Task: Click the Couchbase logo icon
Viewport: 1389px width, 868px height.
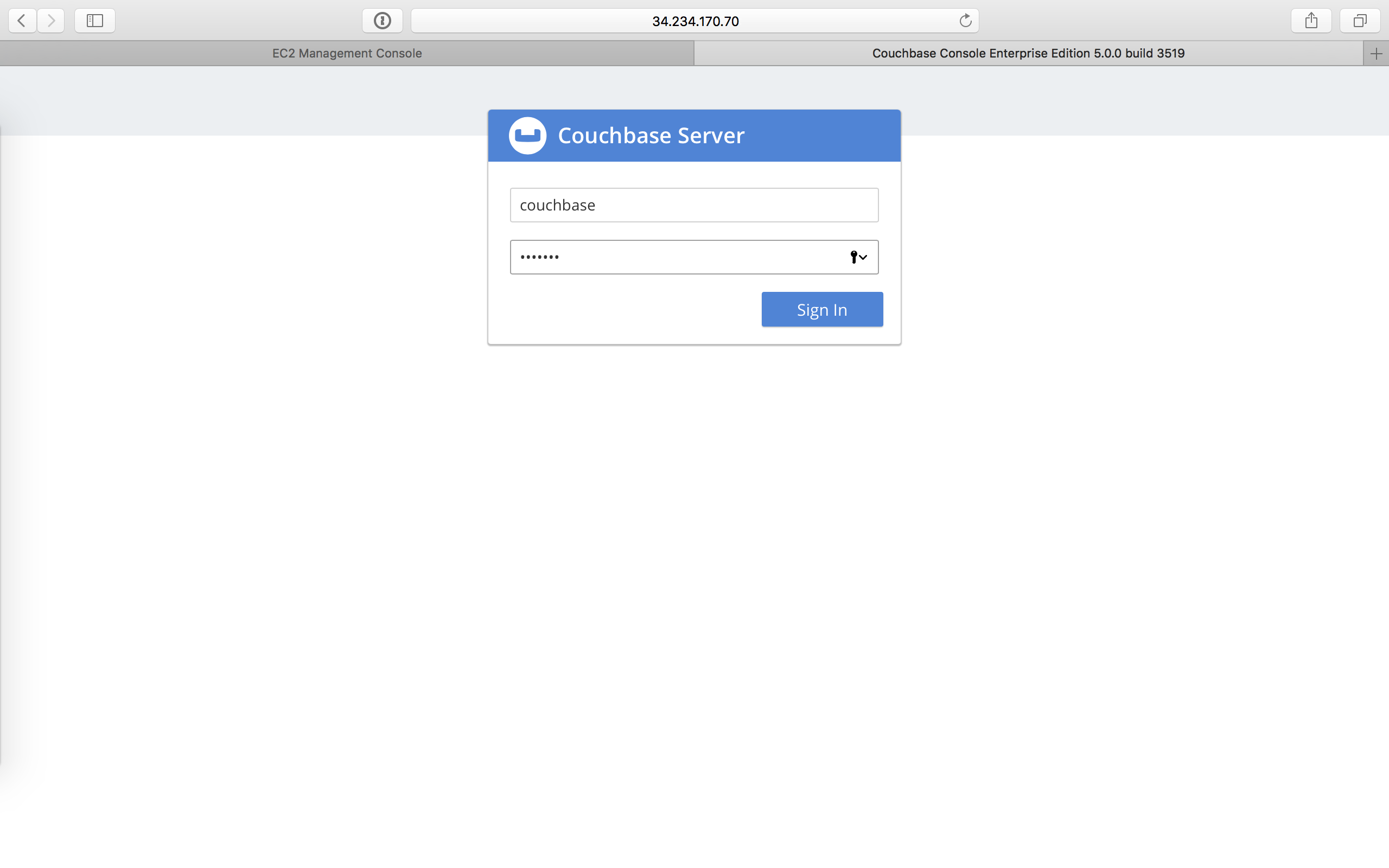Action: pyautogui.click(x=527, y=136)
